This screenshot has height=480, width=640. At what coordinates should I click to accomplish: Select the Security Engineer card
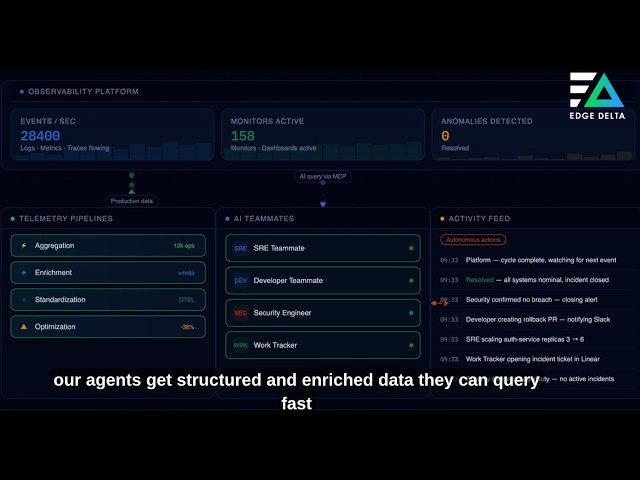click(x=322, y=313)
